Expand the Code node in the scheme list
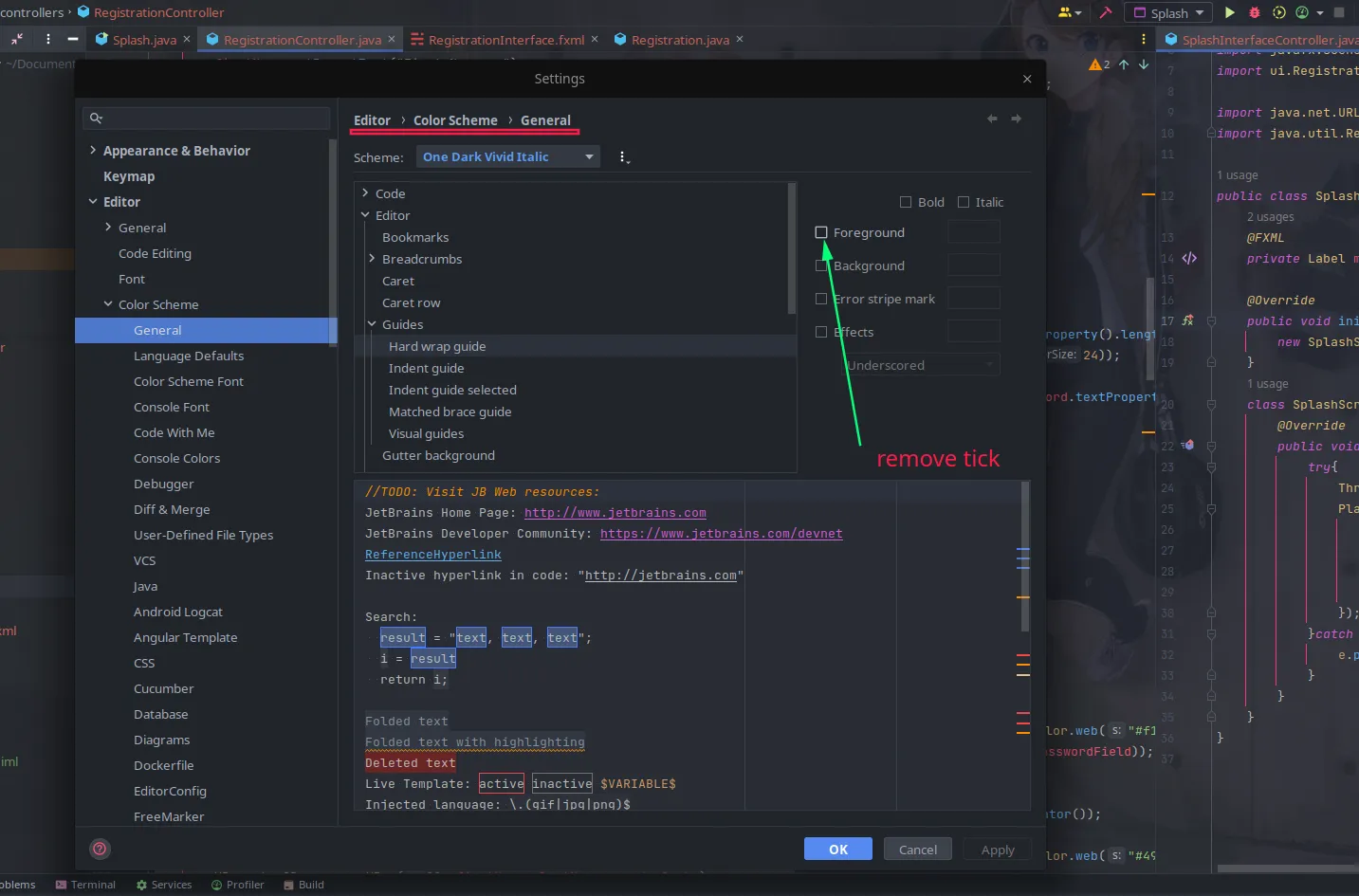 tap(365, 193)
